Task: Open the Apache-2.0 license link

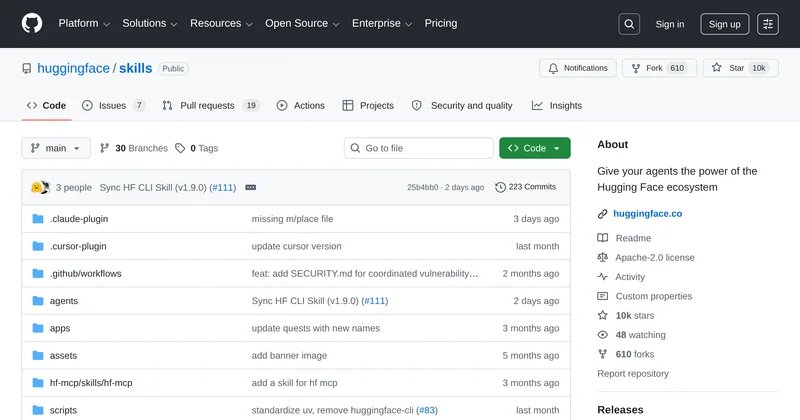Action: point(655,258)
